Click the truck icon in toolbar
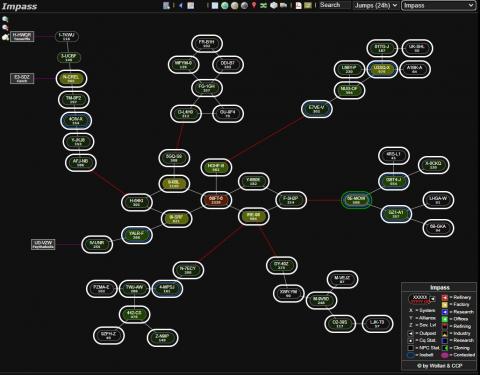 pos(283,5)
